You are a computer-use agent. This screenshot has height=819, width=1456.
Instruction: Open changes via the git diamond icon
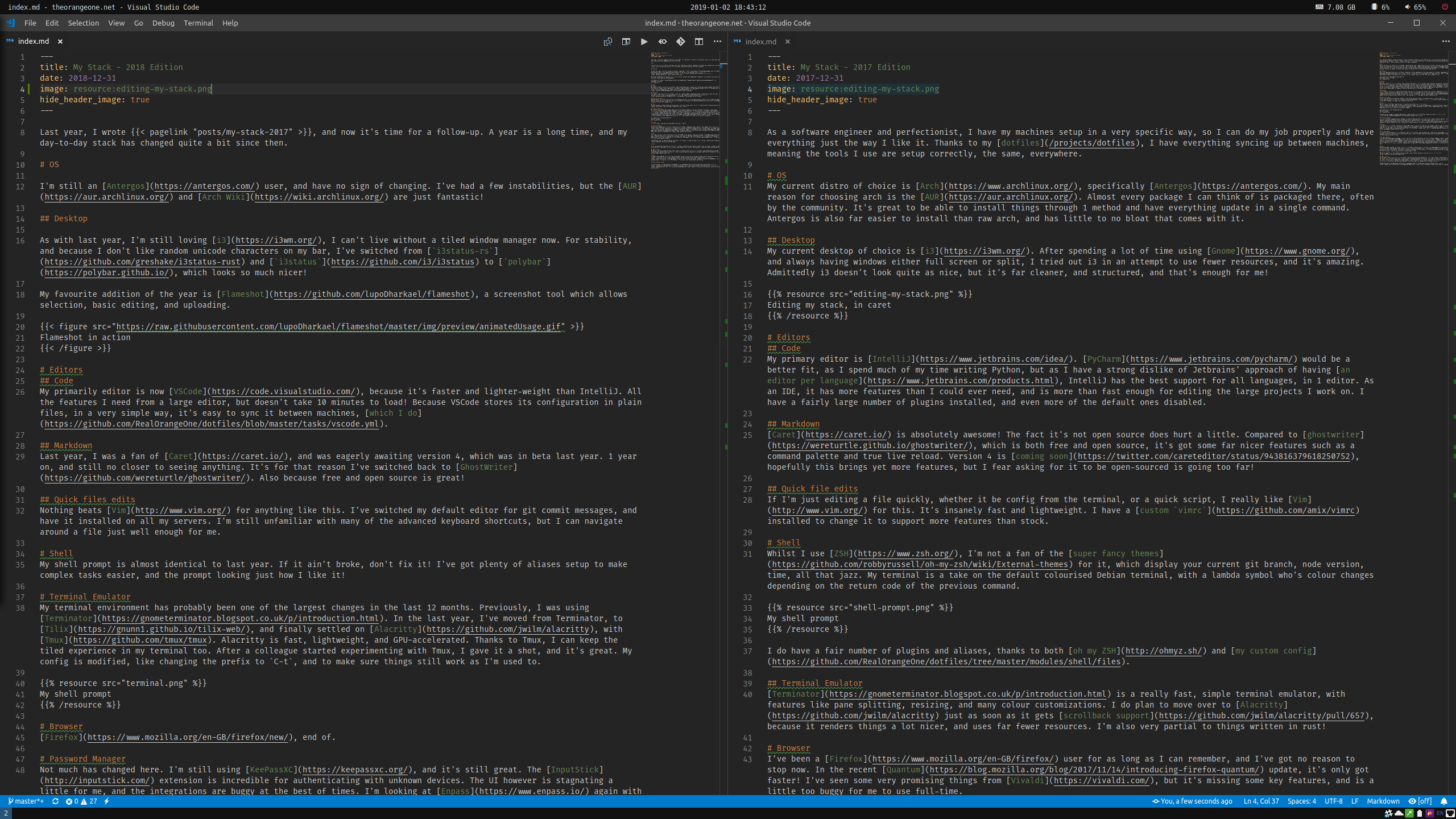point(681,42)
